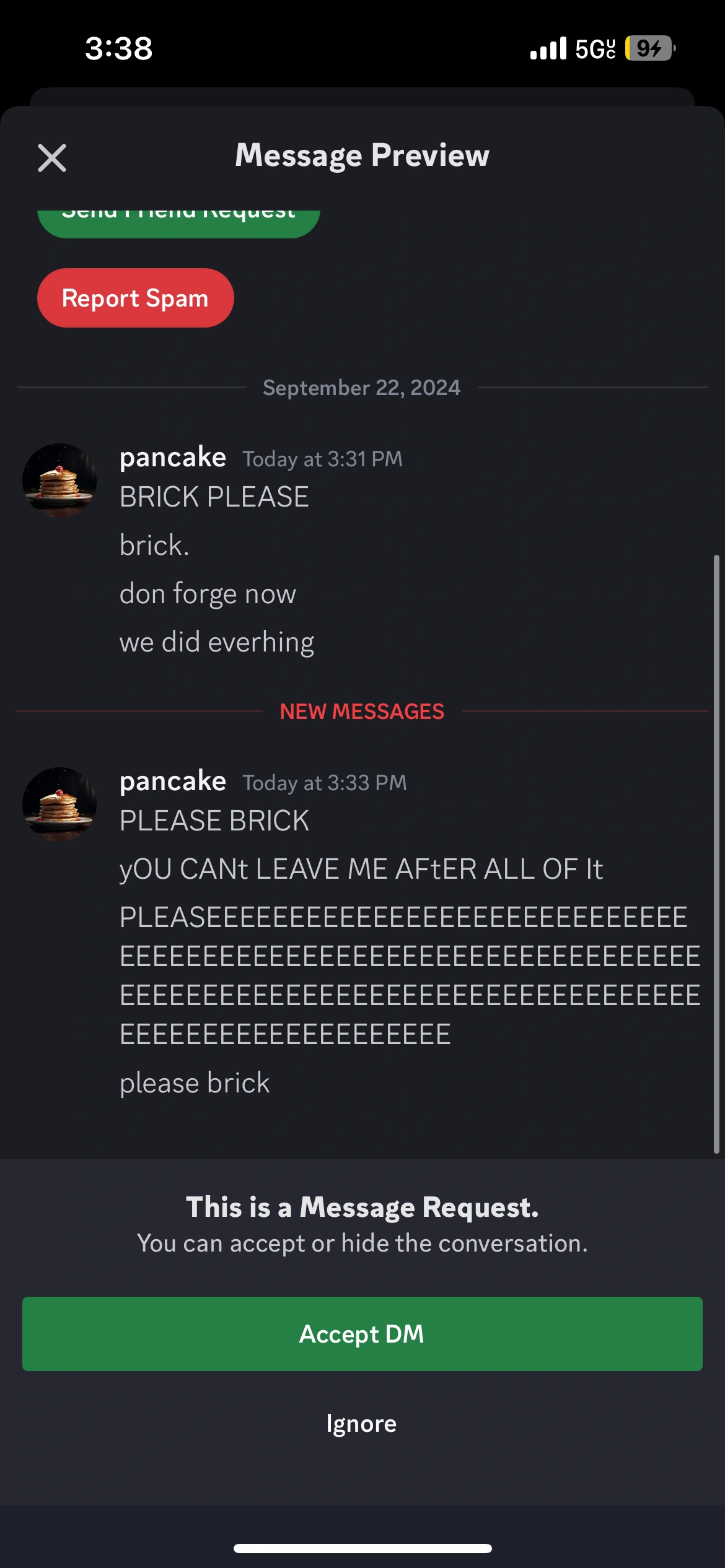Select the long "PLEASEEEEE" message
The width and height of the screenshot is (725, 1568).
tap(409, 975)
